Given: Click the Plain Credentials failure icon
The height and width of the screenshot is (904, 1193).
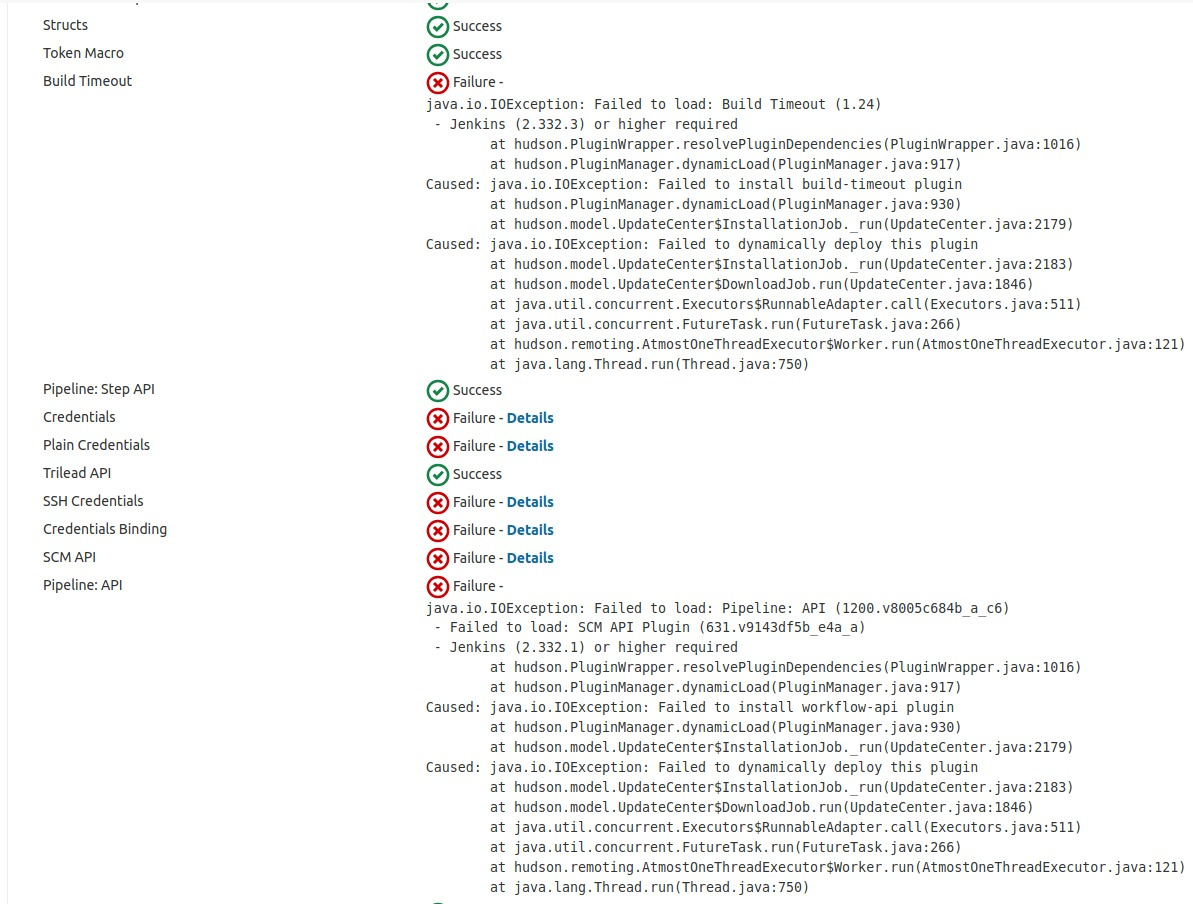Looking at the screenshot, I should [437, 446].
